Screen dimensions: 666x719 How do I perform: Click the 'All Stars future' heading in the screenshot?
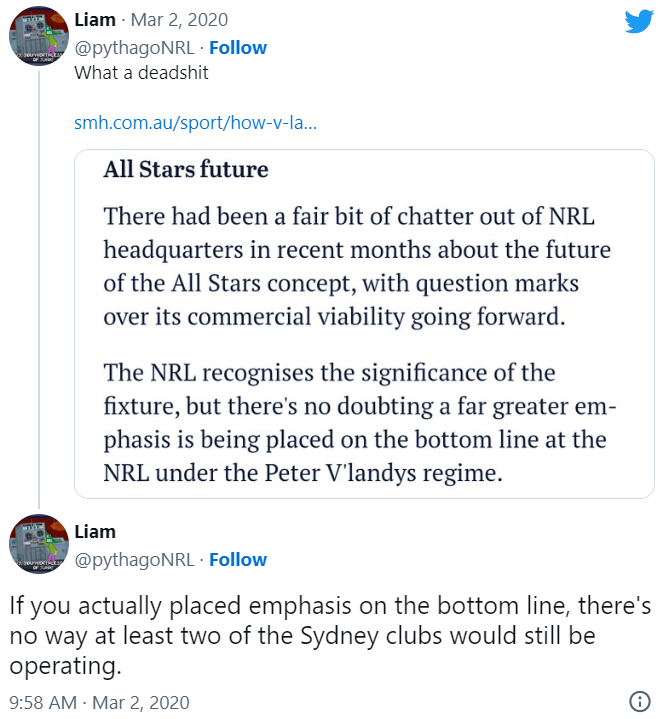click(x=186, y=169)
